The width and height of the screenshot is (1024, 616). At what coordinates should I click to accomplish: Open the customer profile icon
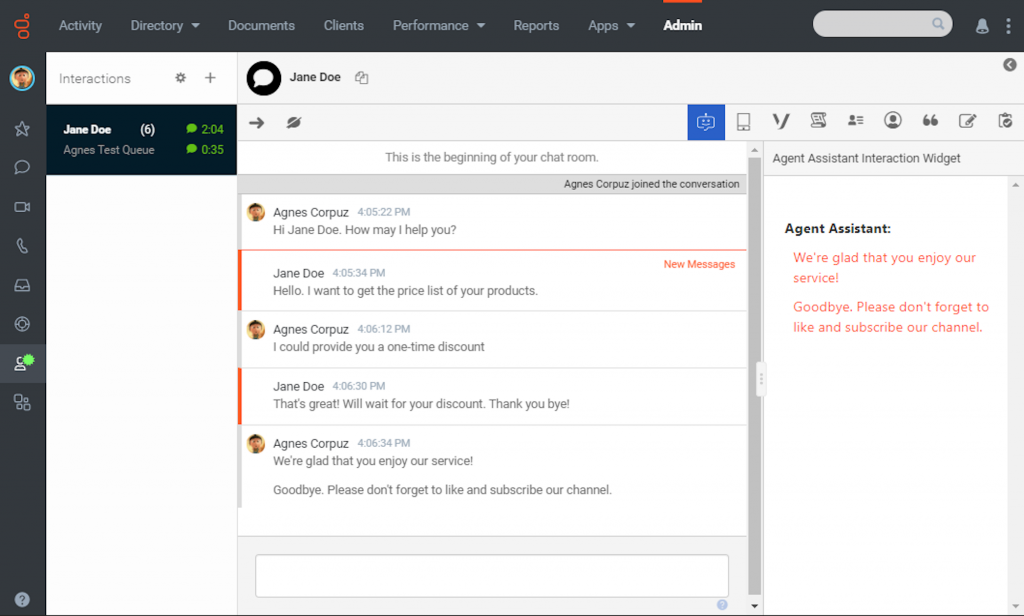click(x=893, y=120)
